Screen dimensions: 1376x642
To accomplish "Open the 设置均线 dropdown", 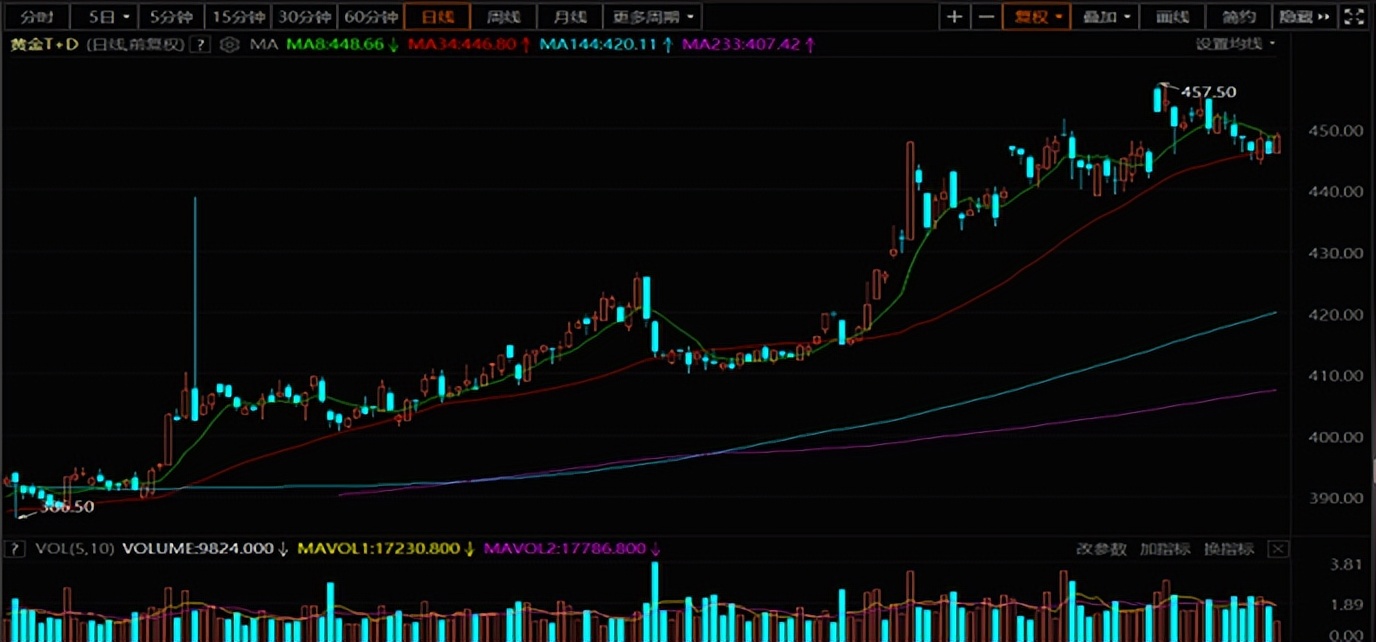I will tap(1236, 44).
